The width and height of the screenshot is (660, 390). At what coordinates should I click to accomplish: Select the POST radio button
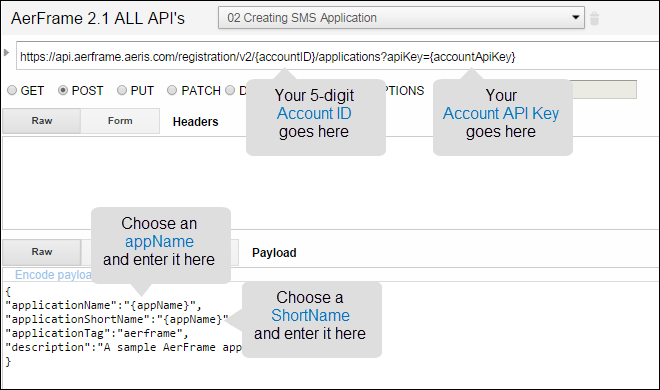coord(63,90)
